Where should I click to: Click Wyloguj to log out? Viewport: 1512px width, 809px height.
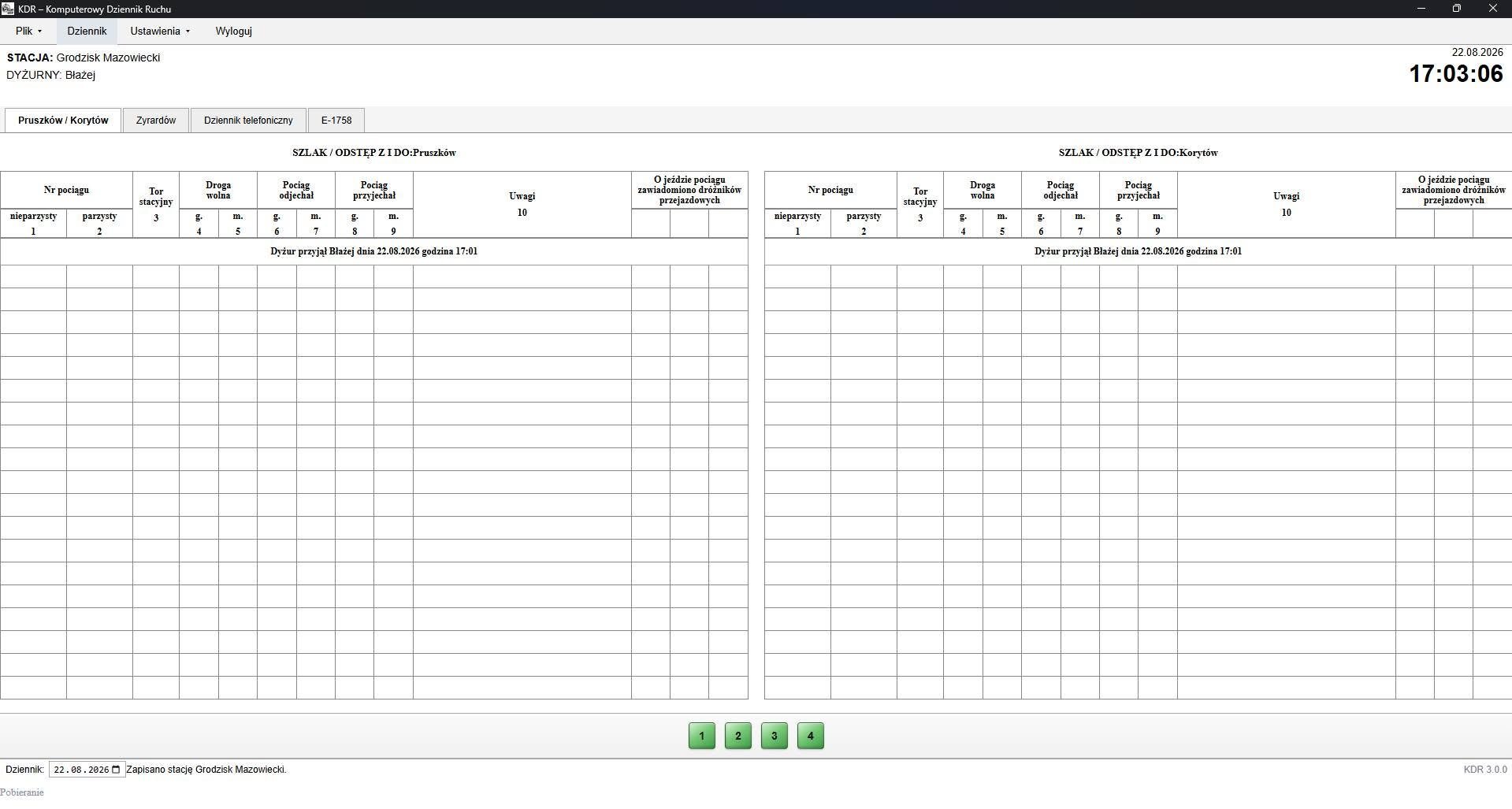[233, 32]
